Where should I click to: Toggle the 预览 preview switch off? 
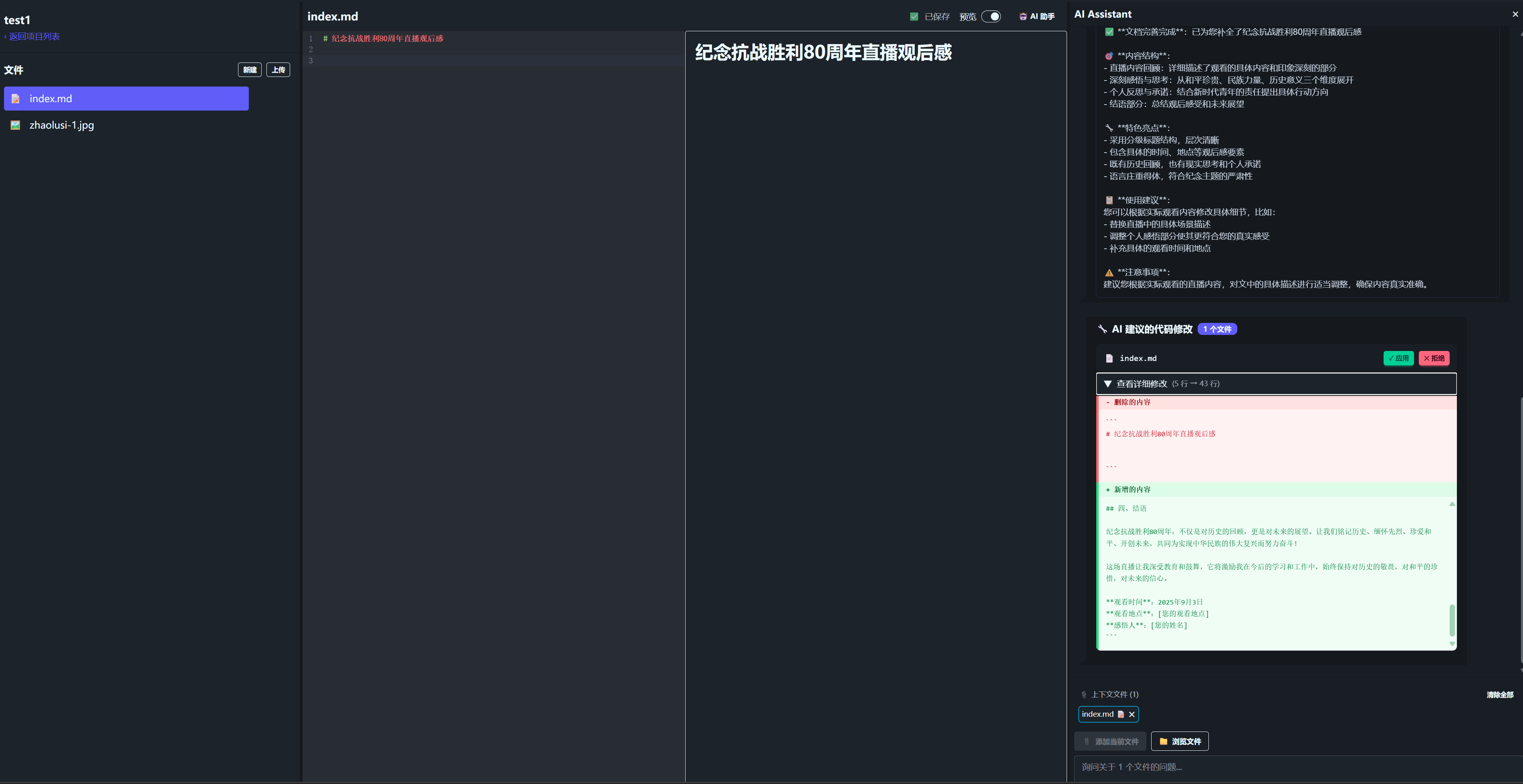point(992,16)
